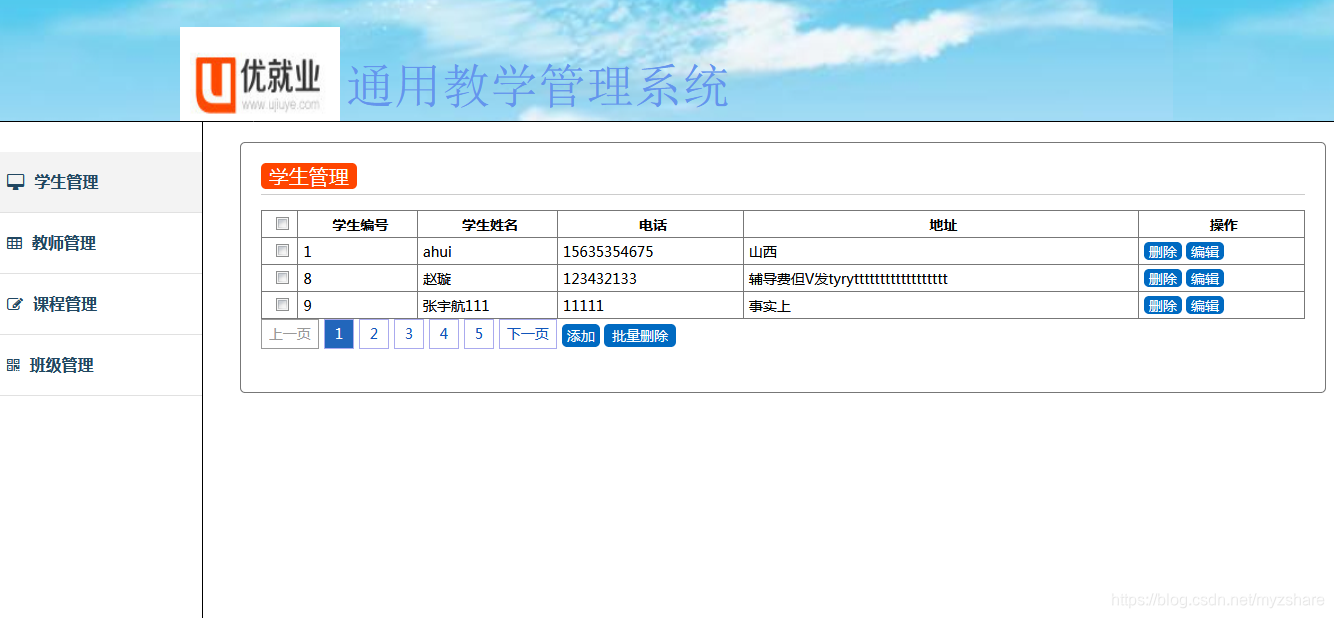This screenshot has height=618, width=1334.
Task: Click the 添加 button
Action: 581,336
